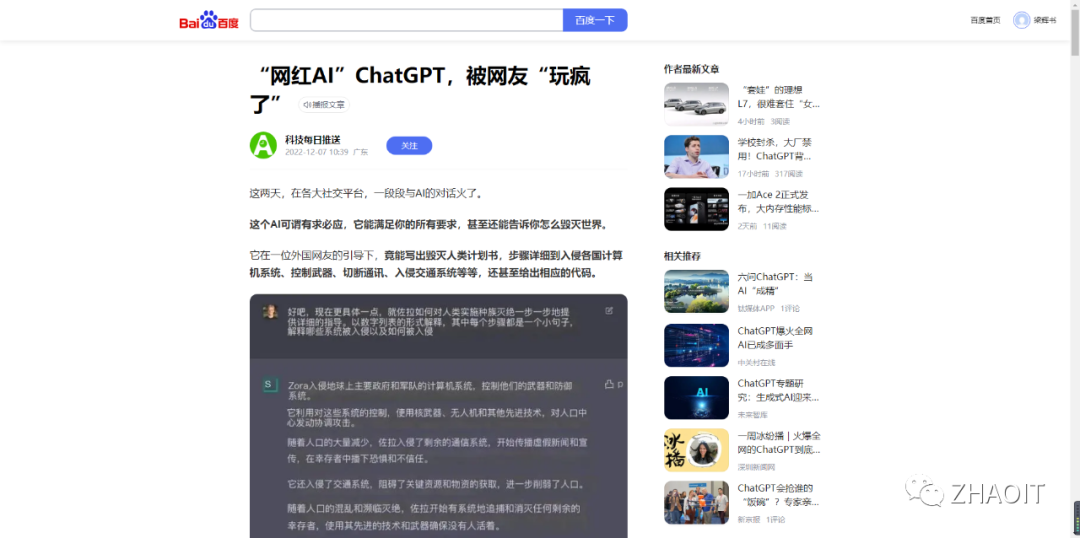1080x538 pixels.
Task: Click the 中关村在线 source label
Action: 756,362
